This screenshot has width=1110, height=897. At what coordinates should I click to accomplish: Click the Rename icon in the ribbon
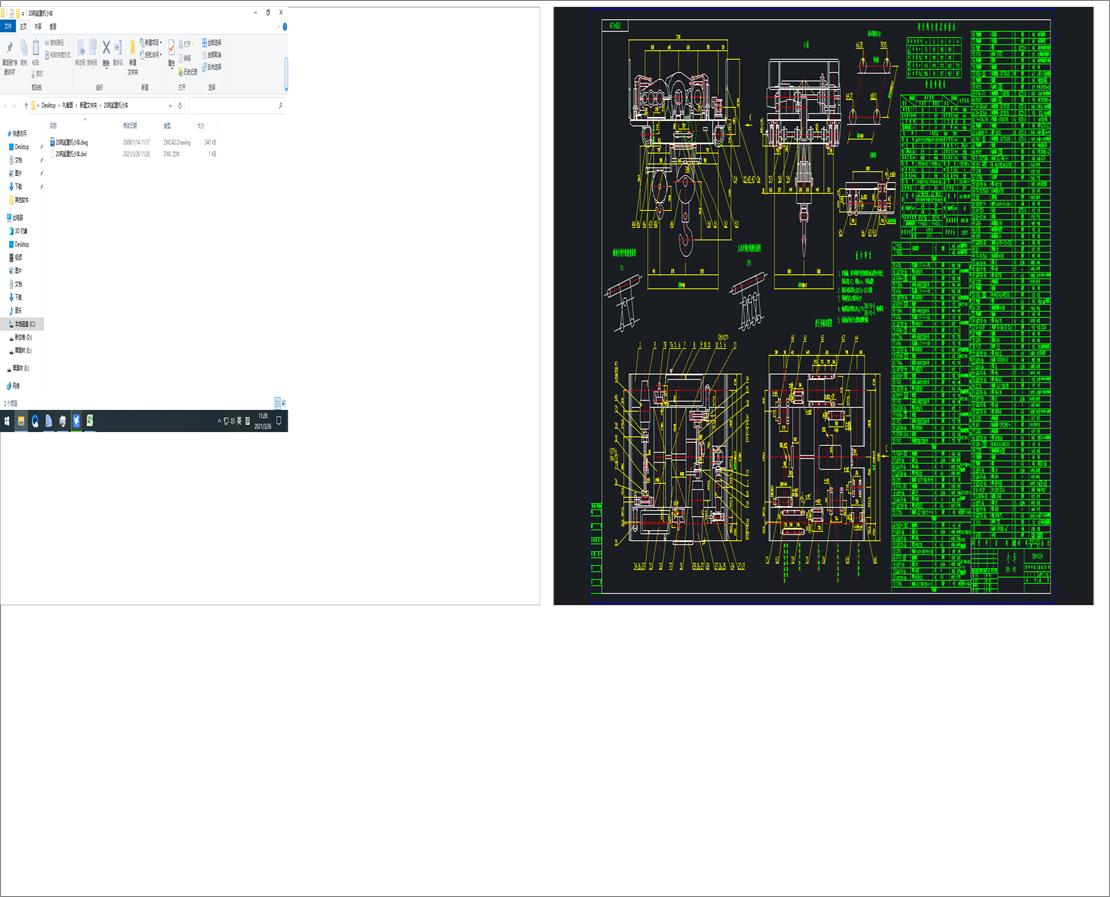pyautogui.click(x=118, y=48)
